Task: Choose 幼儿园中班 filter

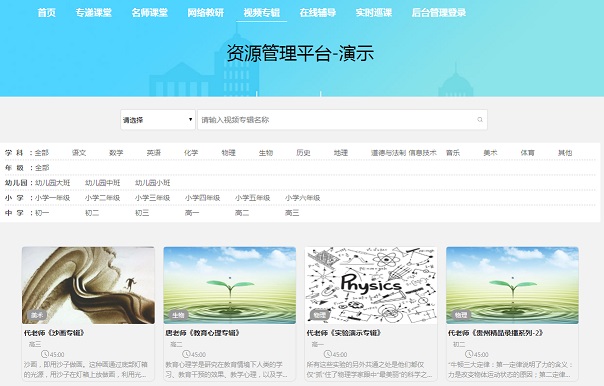Action: tap(102, 183)
